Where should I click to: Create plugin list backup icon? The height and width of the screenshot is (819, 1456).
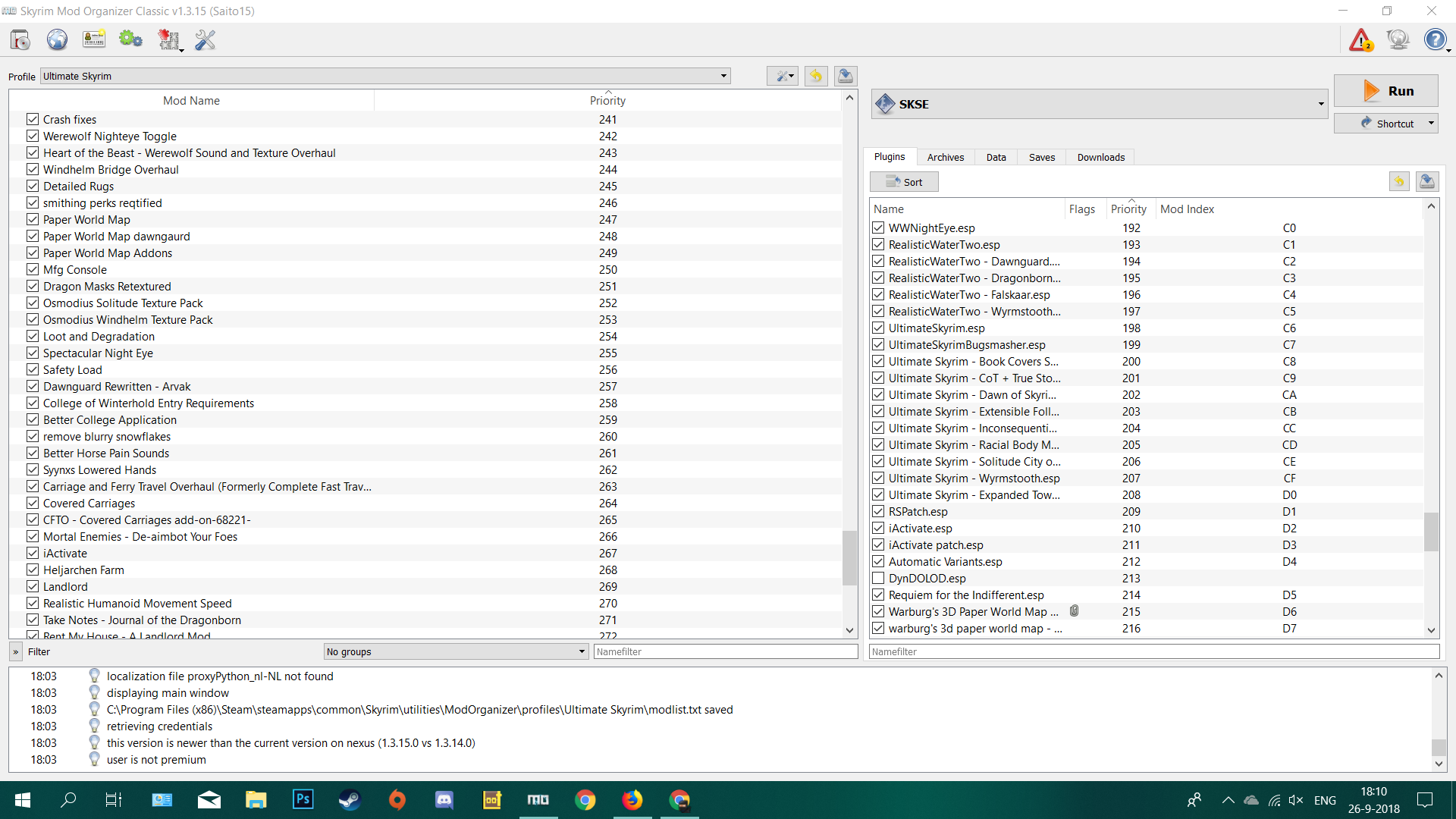(1427, 181)
